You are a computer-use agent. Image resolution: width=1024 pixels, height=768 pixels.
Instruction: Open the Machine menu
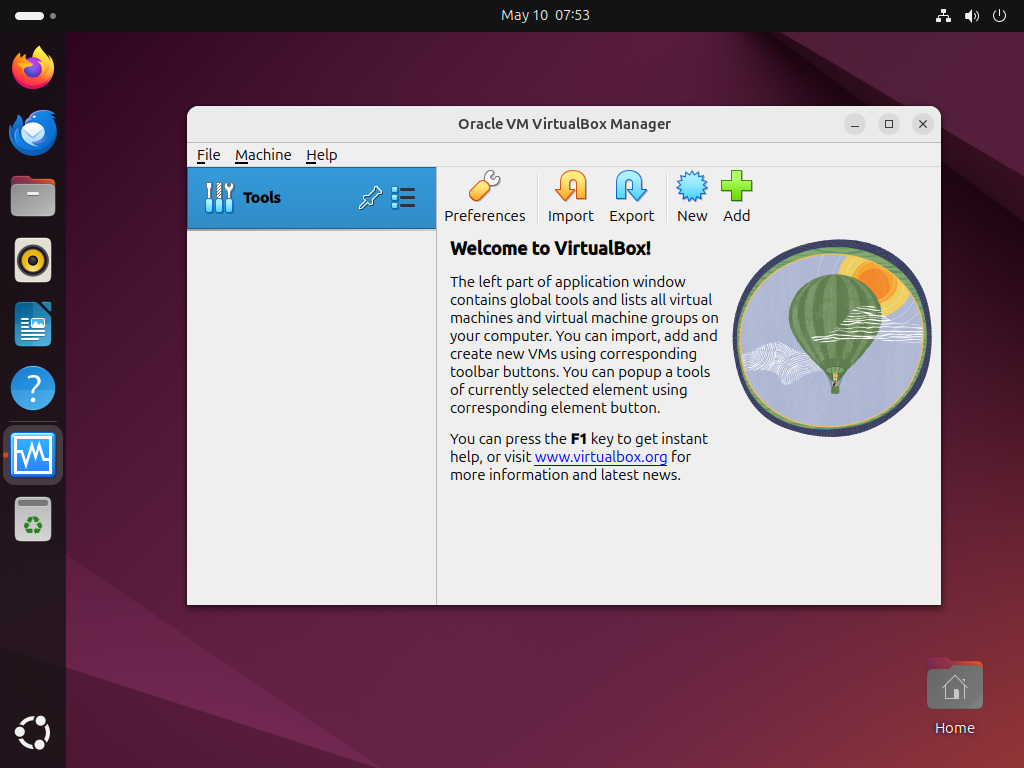point(263,155)
